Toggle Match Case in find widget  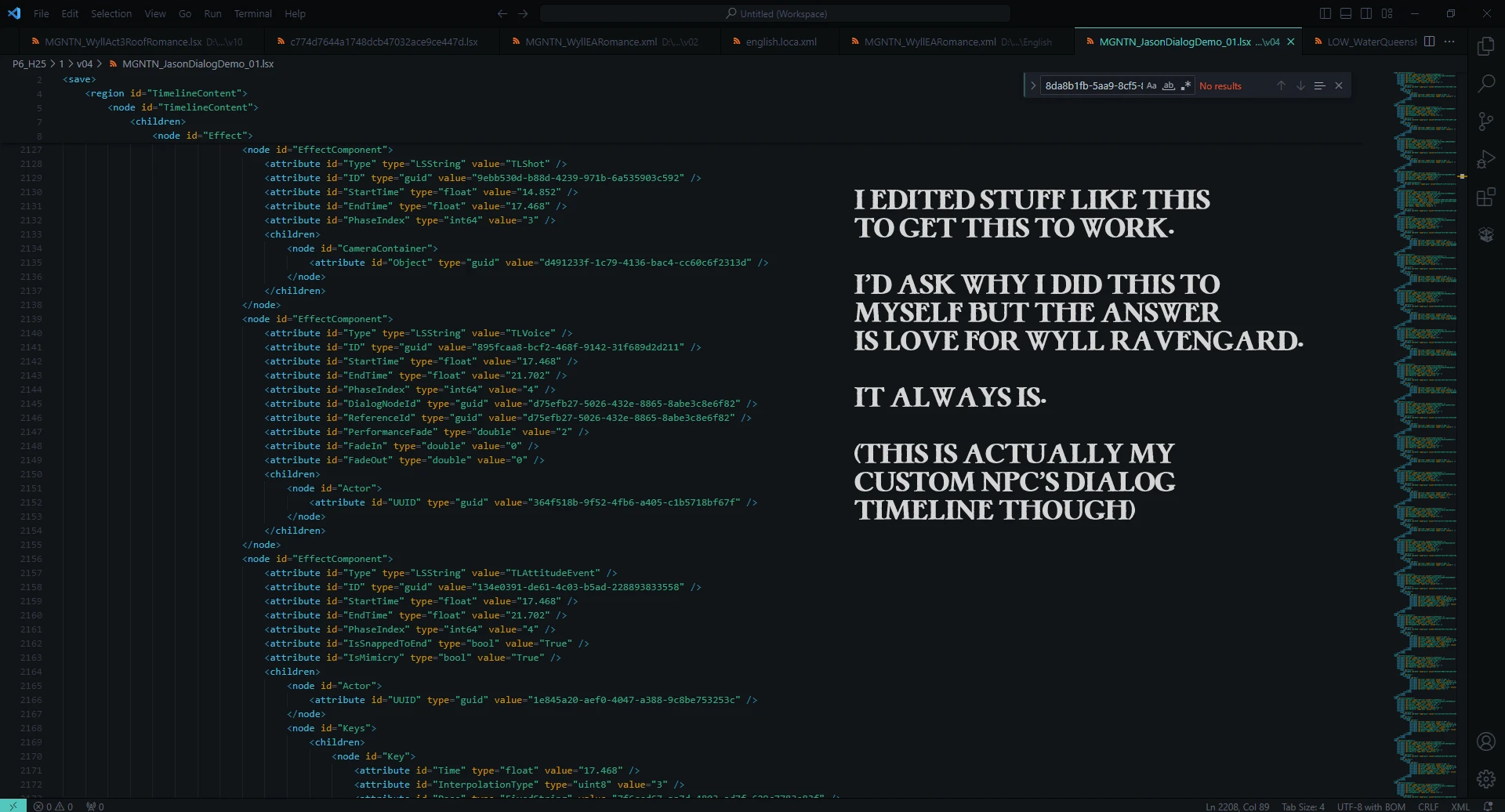point(1151,86)
